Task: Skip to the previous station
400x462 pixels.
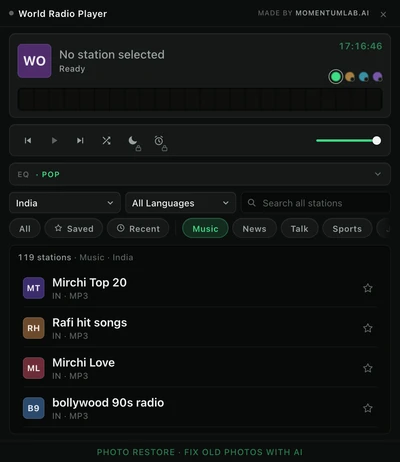Action: [28, 141]
